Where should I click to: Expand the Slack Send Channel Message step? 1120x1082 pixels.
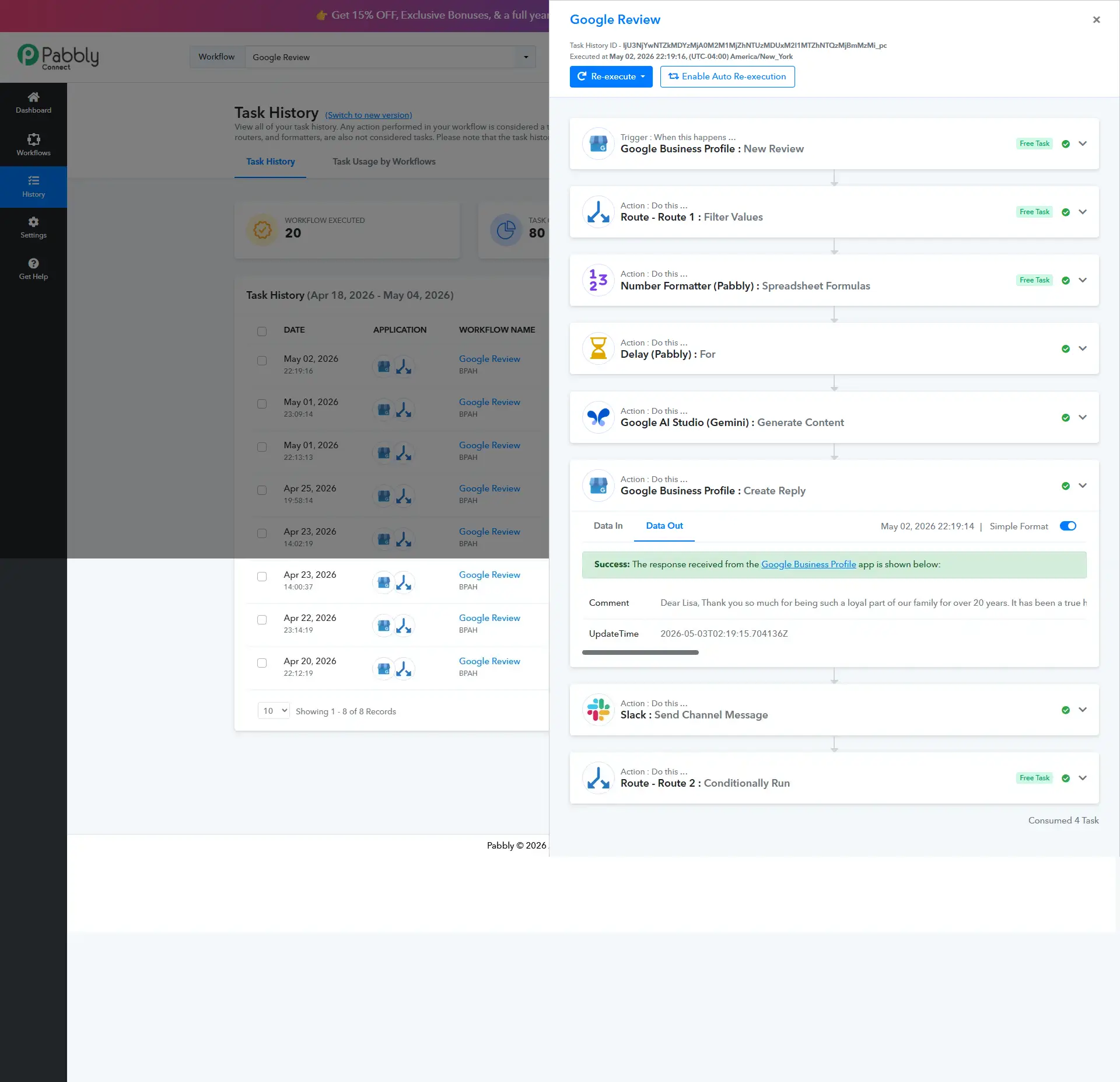1083,710
